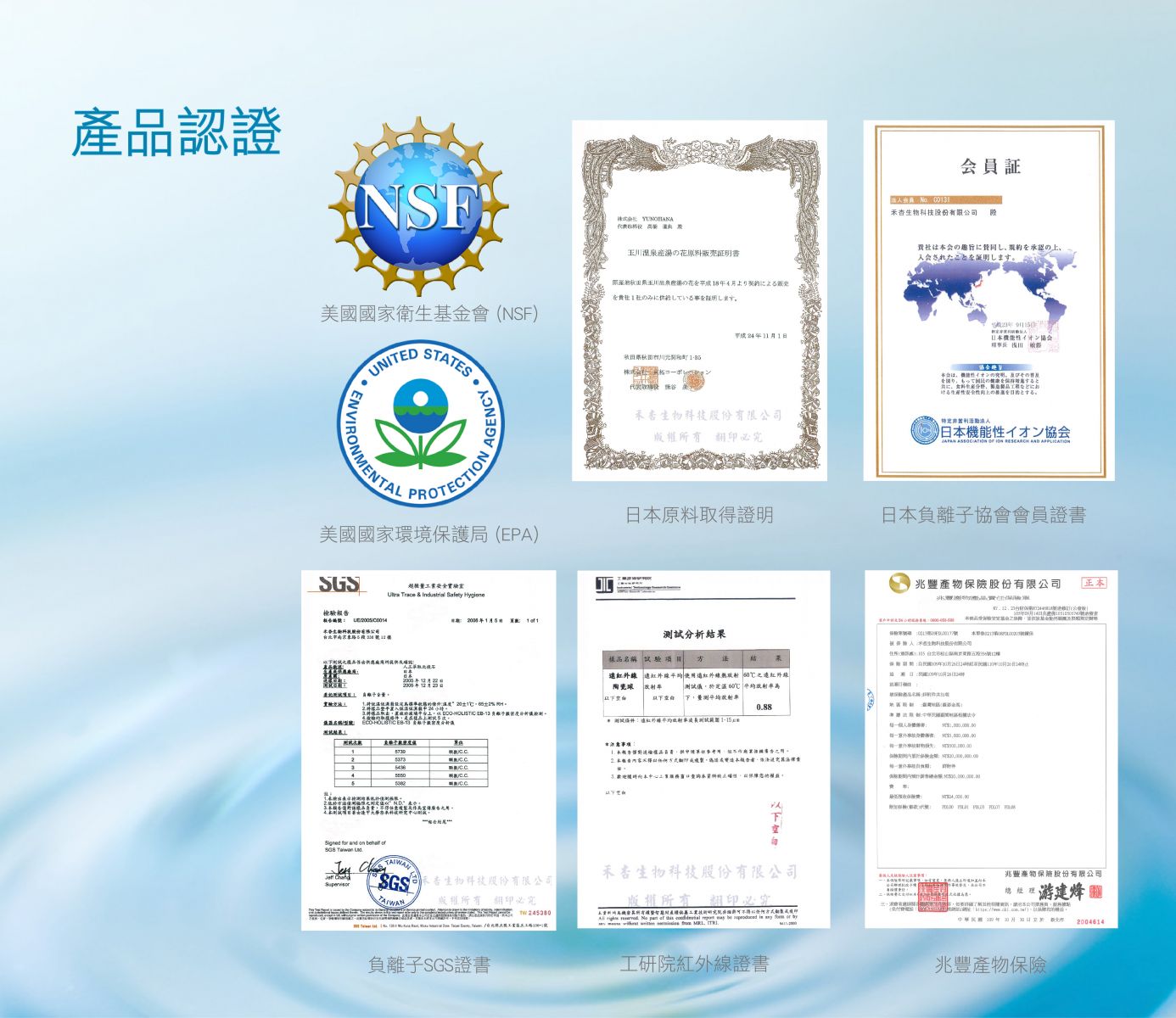Click the 產品認證 heading
1176x1018 pixels.
(x=176, y=132)
